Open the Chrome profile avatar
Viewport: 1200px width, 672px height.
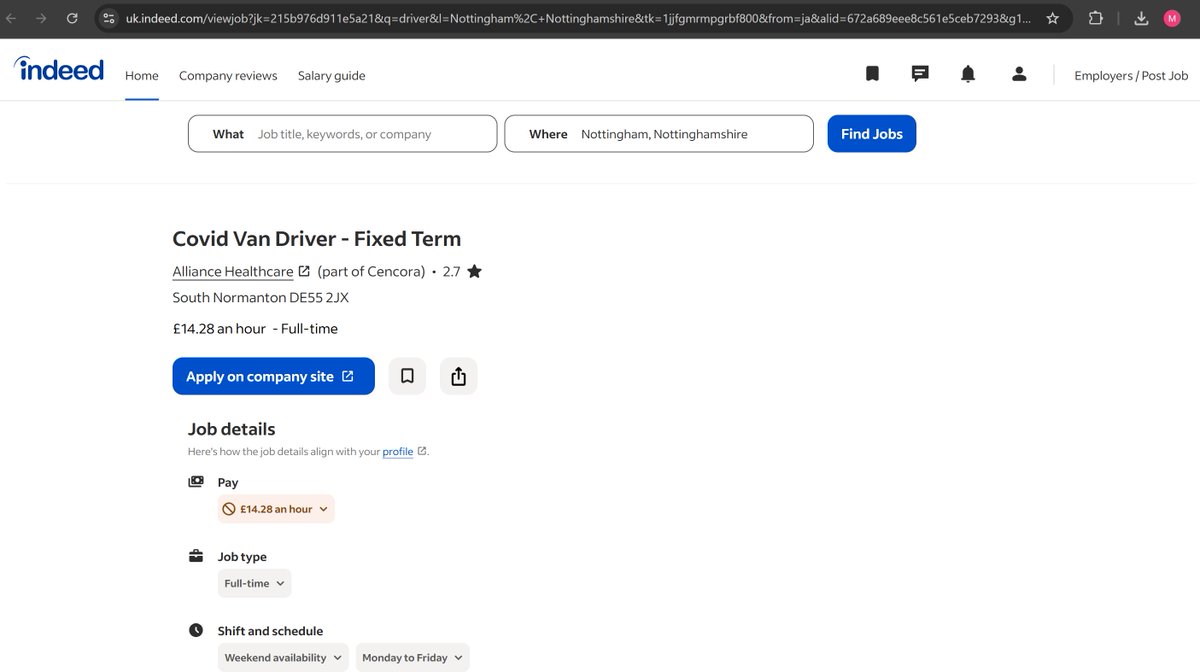[x=1172, y=18]
